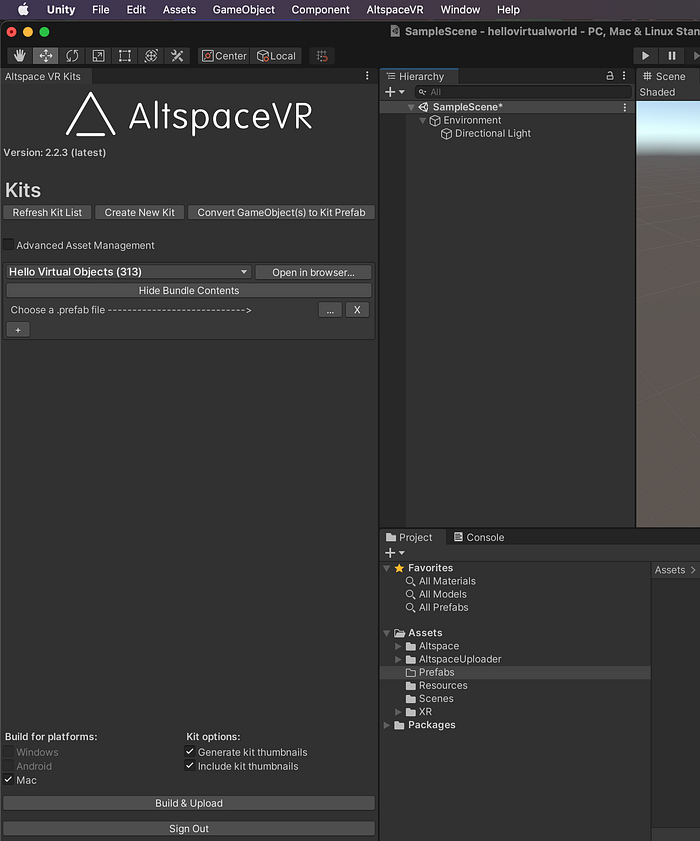Image resolution: width=700 pixels, height=841 pixels.
Task: Expand the Altspace folder
Action: (398, 646)
